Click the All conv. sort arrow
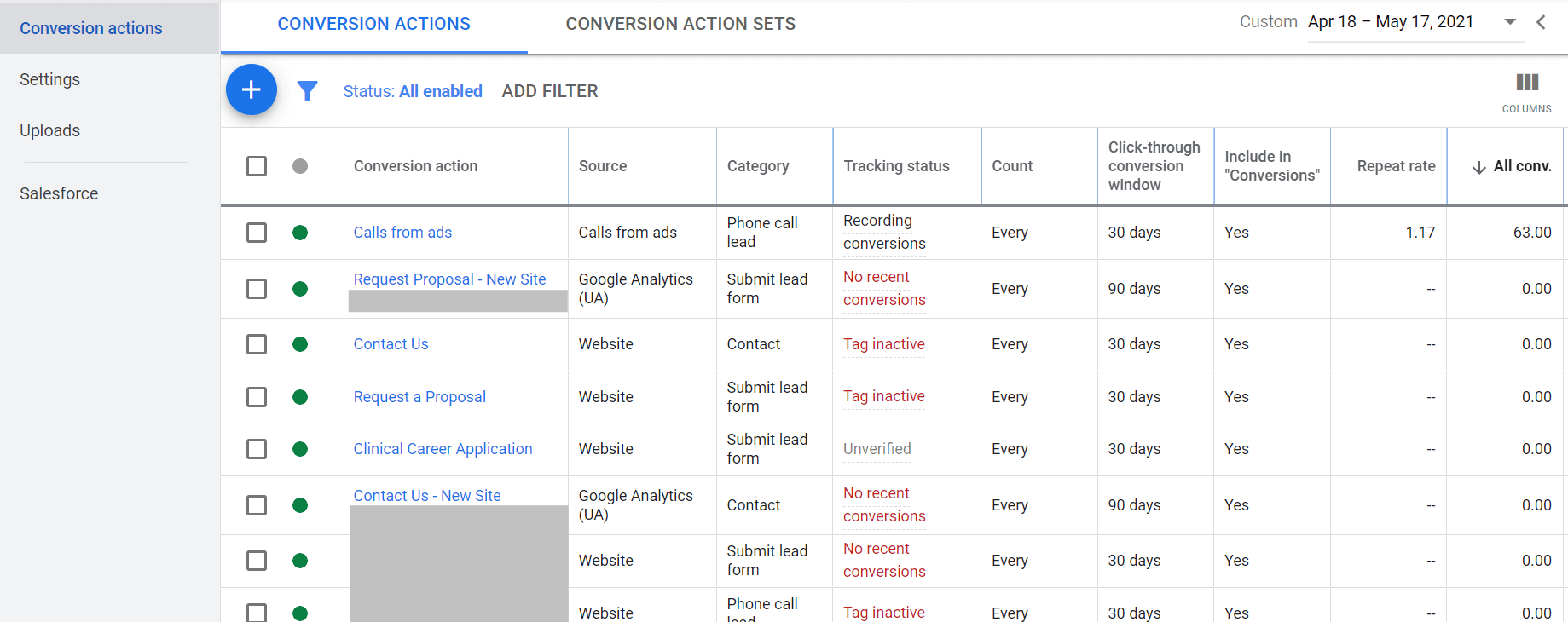 pos(1479,167)
